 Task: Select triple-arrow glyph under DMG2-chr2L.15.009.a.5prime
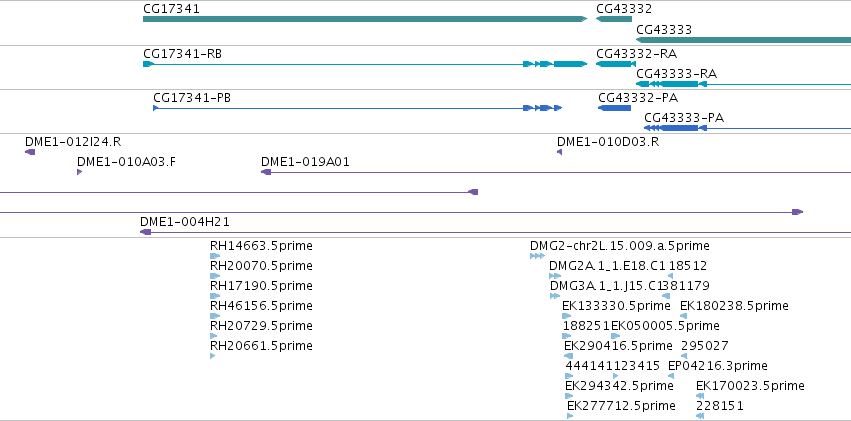point(537,256)
